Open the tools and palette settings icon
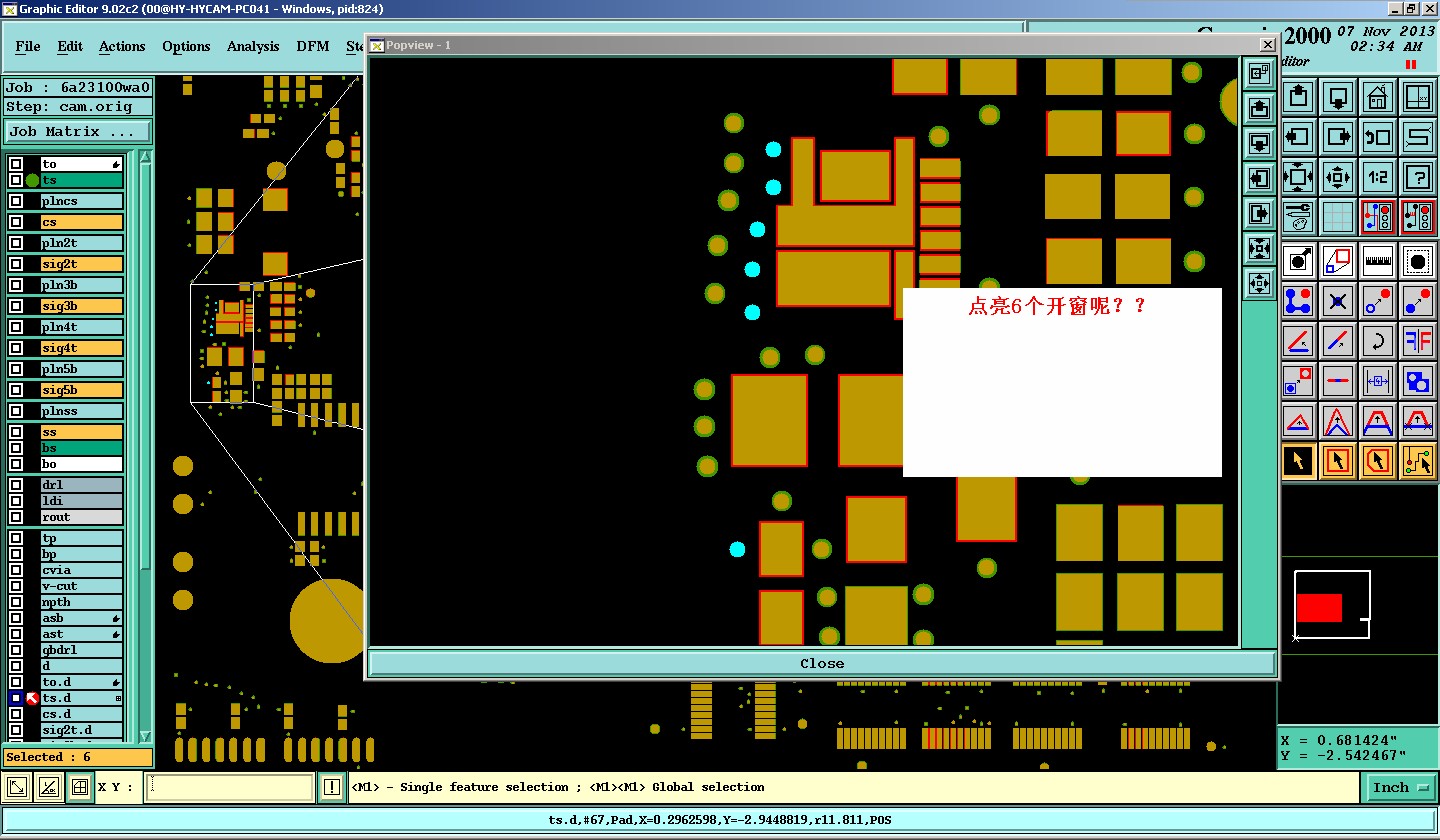 point(1298,217)
